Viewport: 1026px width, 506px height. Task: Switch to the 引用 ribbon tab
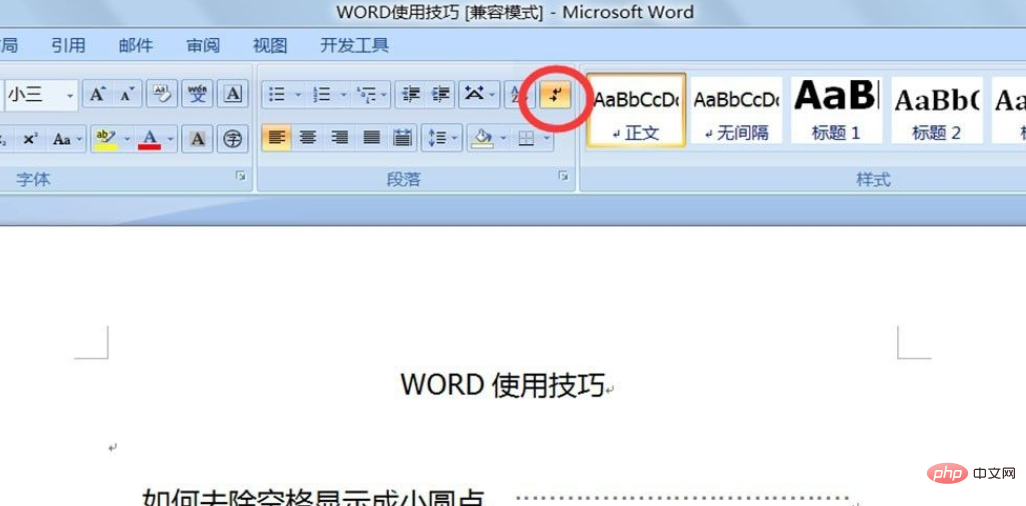[x=69, y=45]
